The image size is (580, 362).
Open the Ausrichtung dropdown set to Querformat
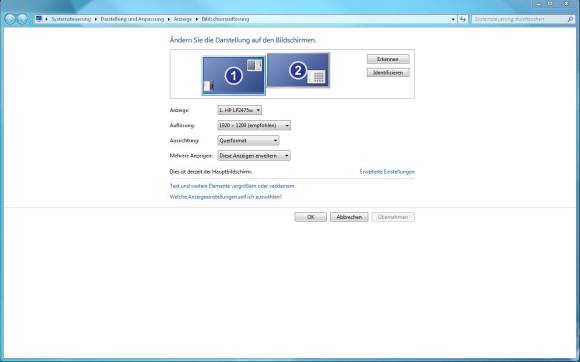(249, 141)
